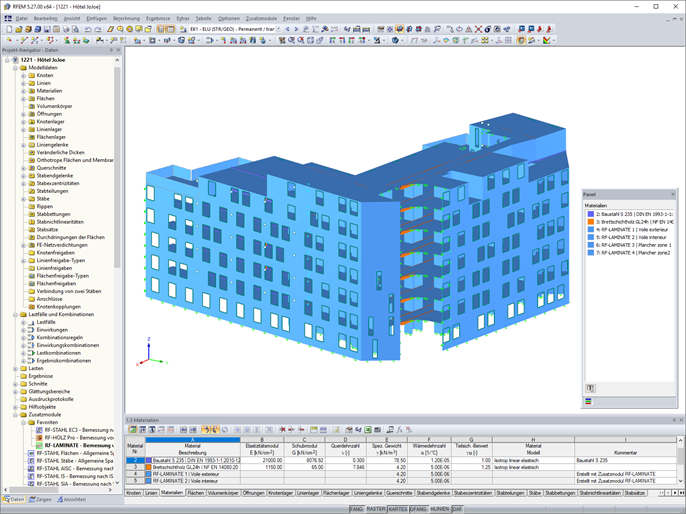Collapse the Modelldaten tree node
Viewport: 686px width, 514px height.
(15, 68)
